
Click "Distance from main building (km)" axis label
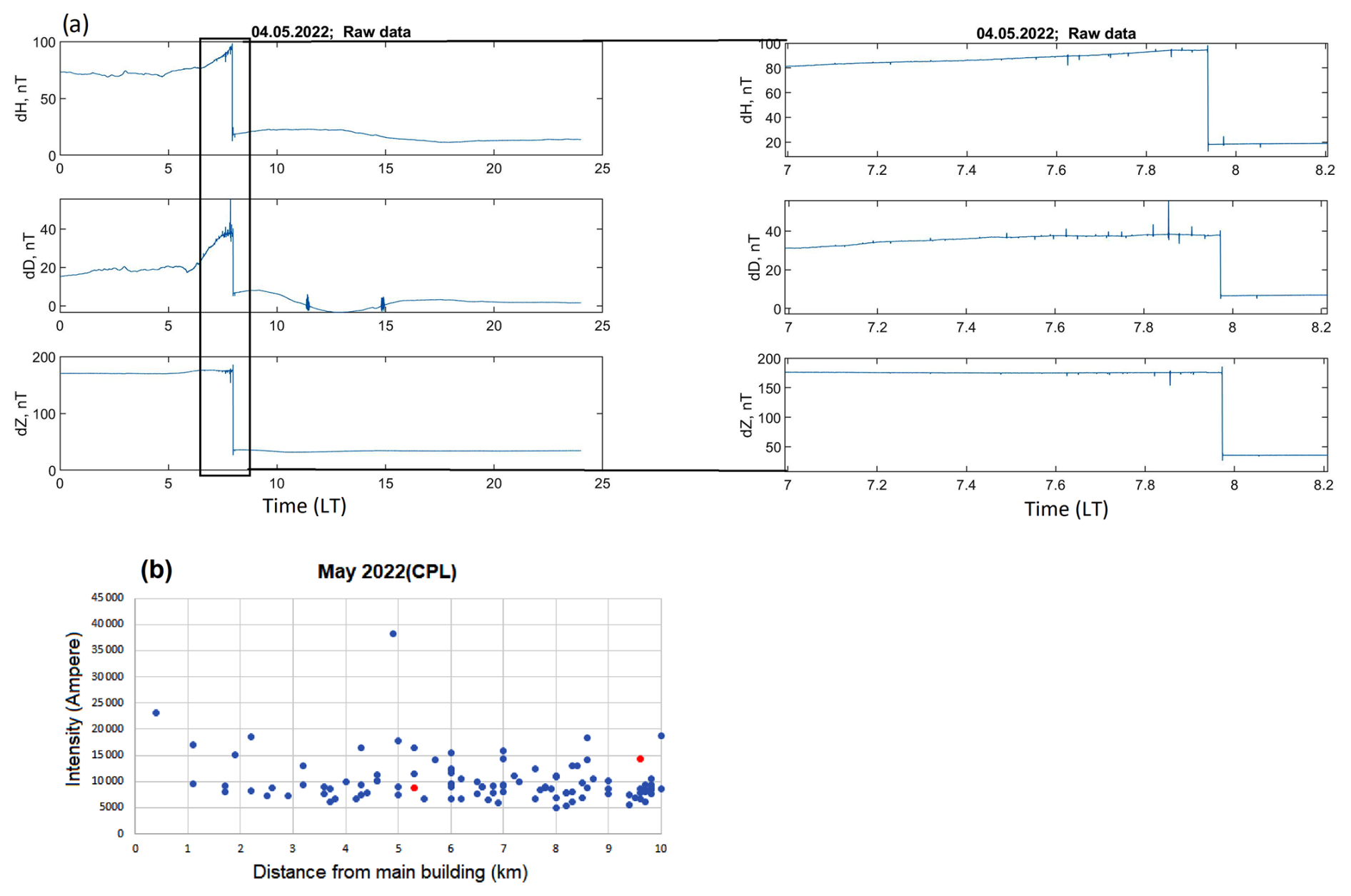pyautogui.click(x=390, y=872)
